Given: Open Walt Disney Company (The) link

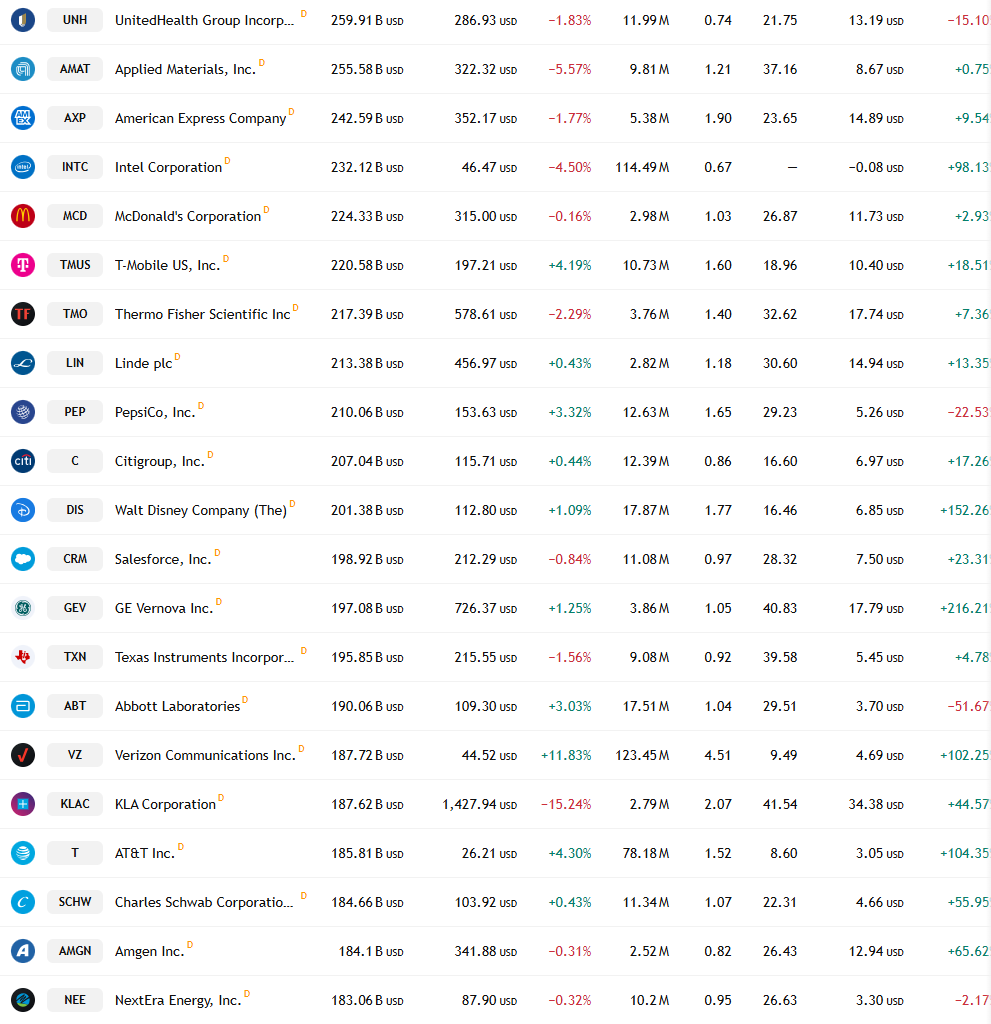Looking at the screenshot, I should point(201,510).
